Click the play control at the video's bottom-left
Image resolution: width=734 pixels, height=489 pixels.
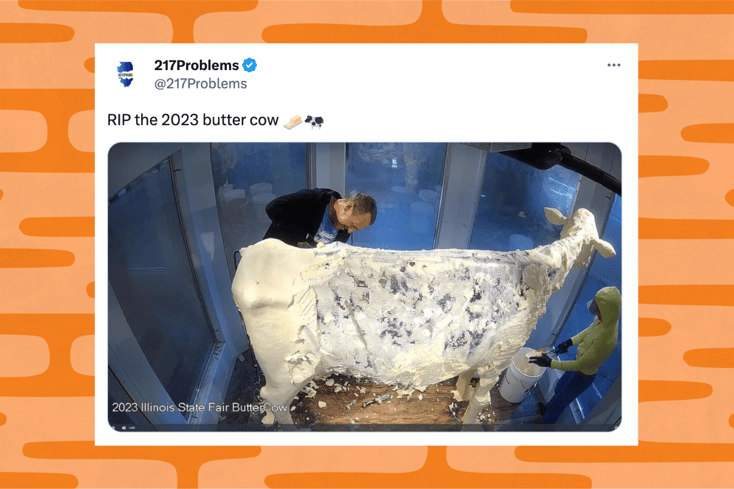point(113,428)
